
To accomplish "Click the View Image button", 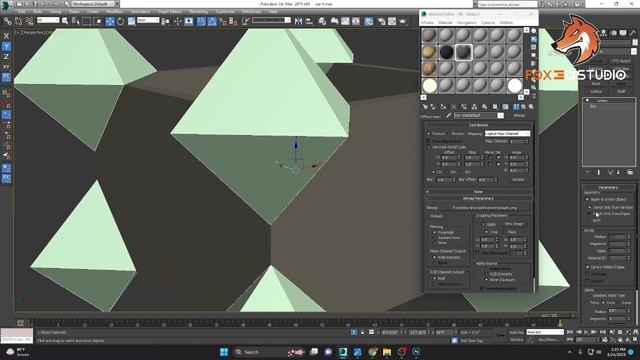I will point(513,224).
